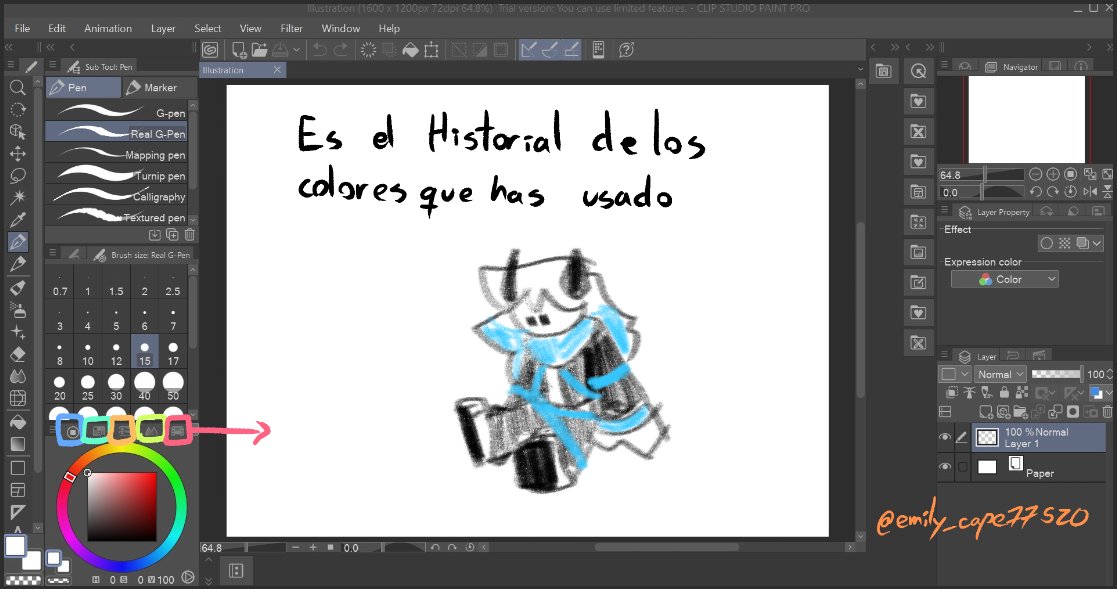1117x589 pixels.
Task: Hide Layer 1 using eye icon
Action: [x=945, y=437]
